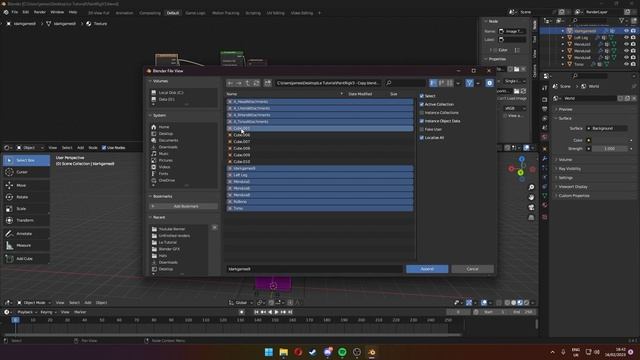This screenshot has width=640, height=360.
Task: Toggle the Select checkbox in append options
Action: tap(422, 96)
